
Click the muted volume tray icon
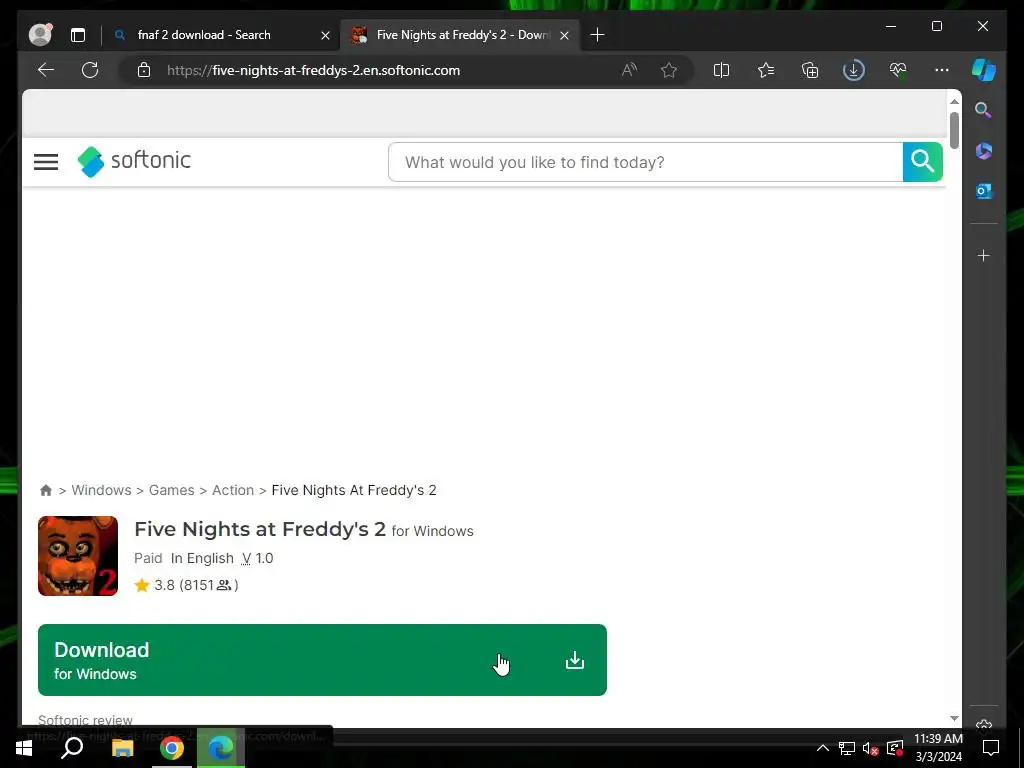[871, 748]
